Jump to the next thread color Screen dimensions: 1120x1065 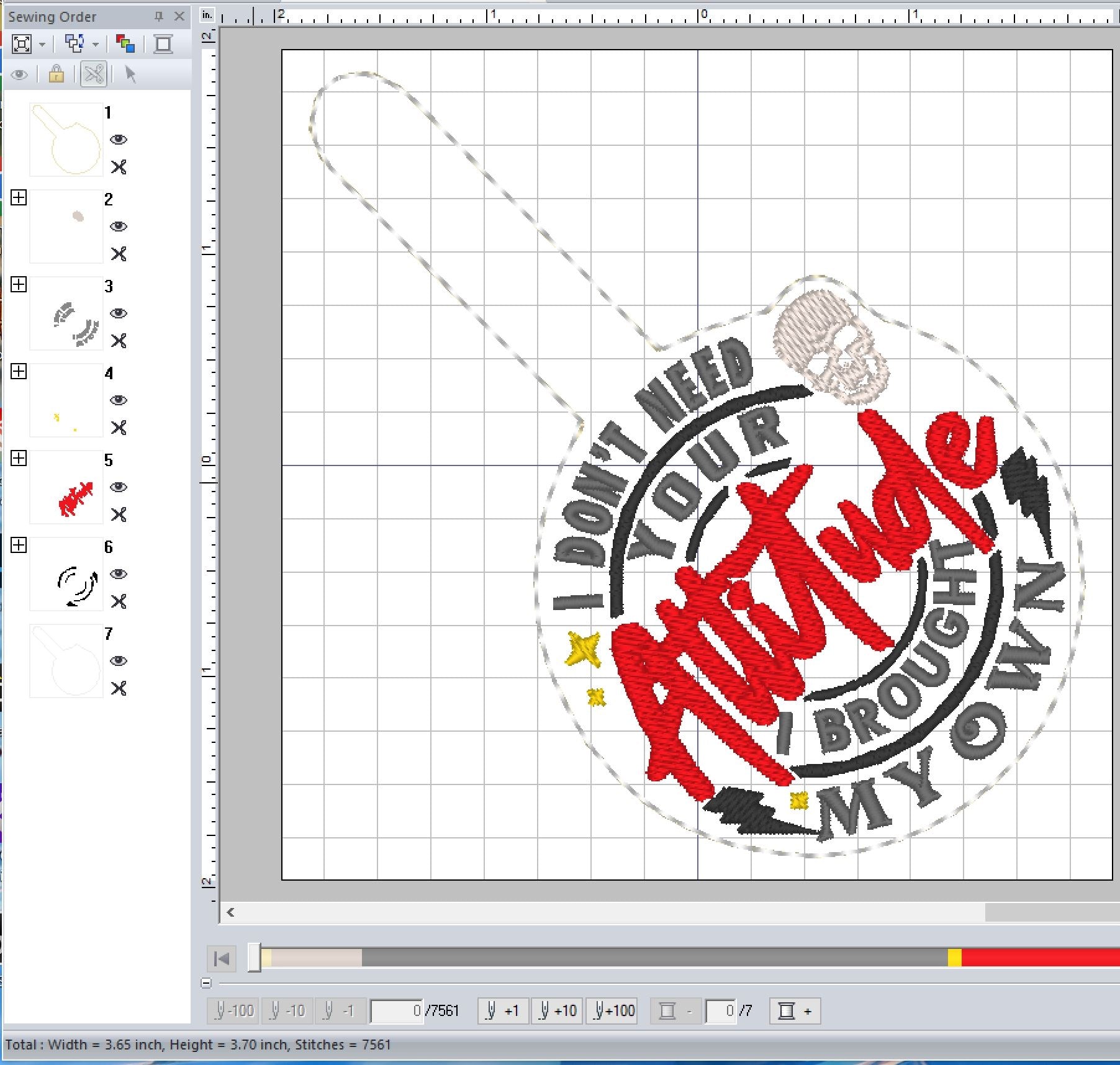[x=795, y=1011]
